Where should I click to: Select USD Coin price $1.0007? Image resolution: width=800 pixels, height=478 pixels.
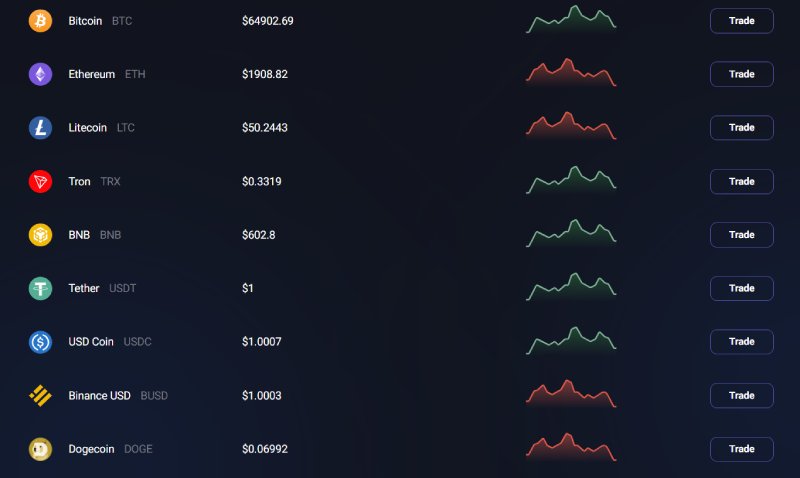(x=262, y=342)
